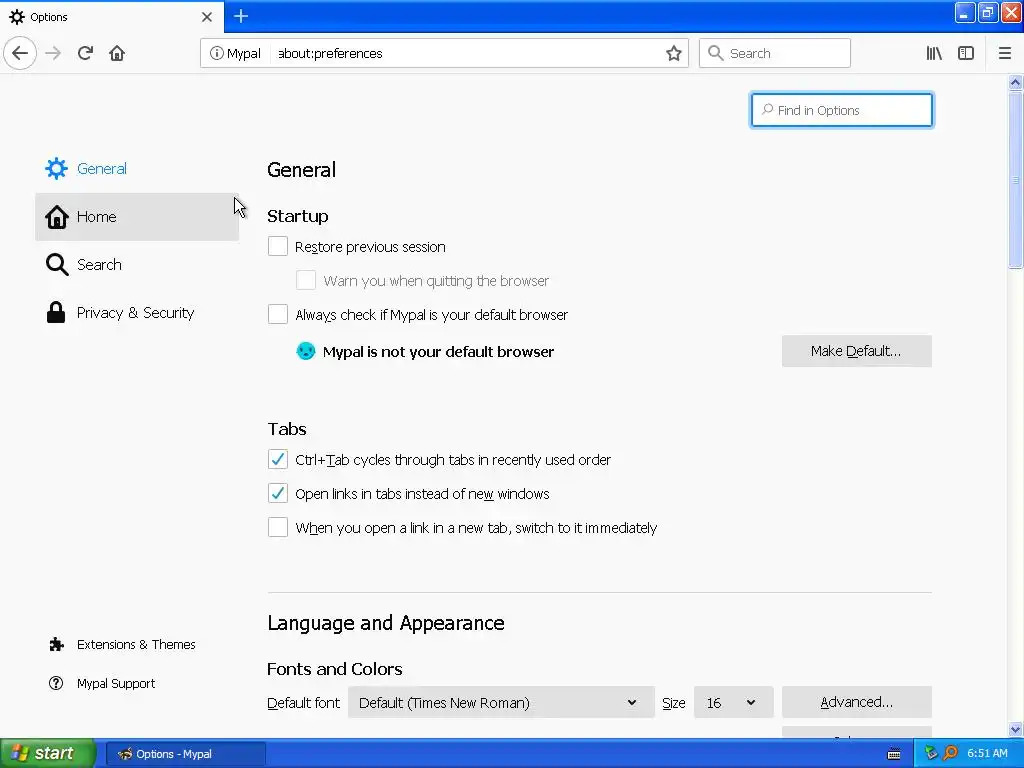Toggle Warn you when quitting the browser
The width and height of the screenshot is (1024, 768).
coord(306,280)
